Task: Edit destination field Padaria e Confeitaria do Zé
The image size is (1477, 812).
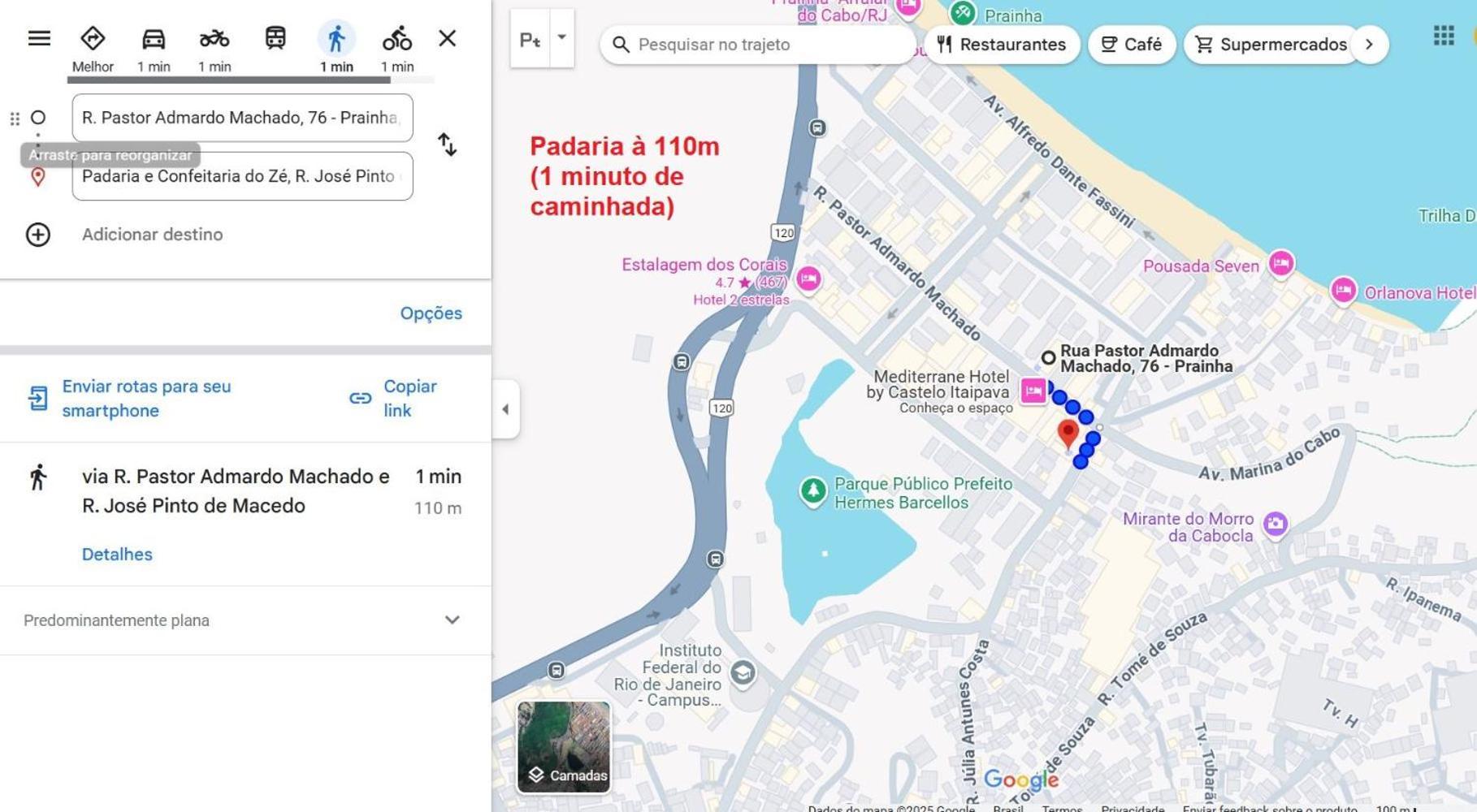Action: pos(242,176)
